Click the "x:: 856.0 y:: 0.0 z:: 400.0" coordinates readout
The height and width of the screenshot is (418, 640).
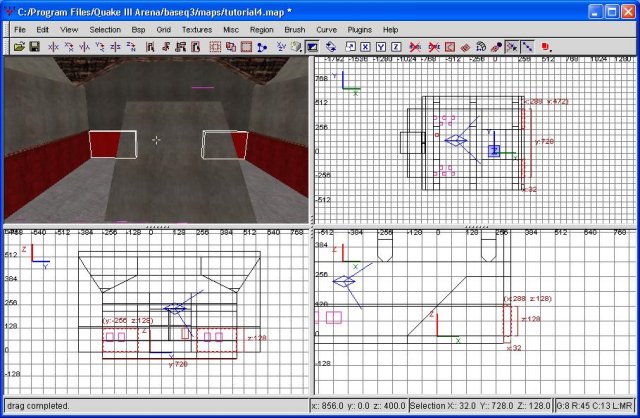358,406
